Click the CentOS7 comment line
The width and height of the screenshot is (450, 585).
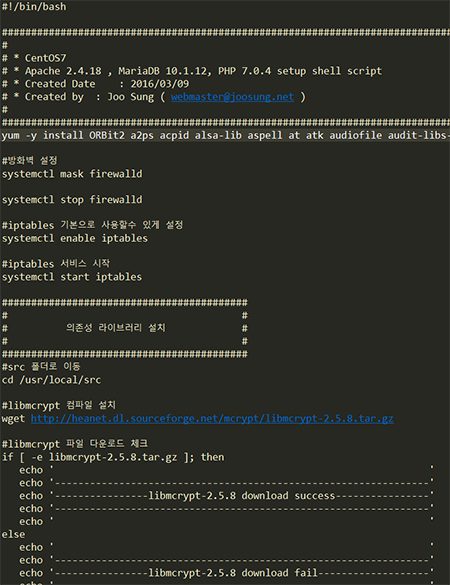(34, 58)
